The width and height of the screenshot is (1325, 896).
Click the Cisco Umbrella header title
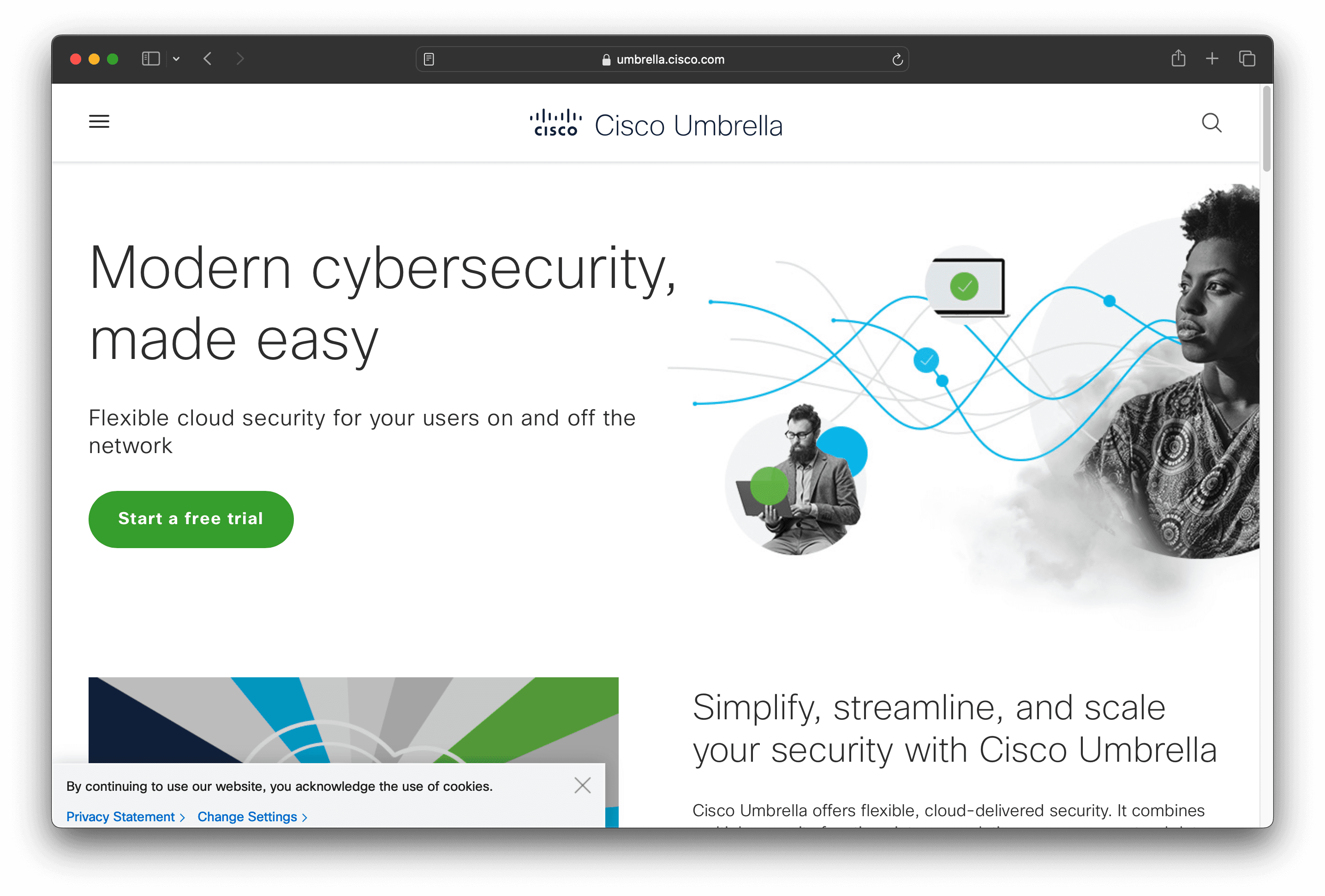[x=688, y=125]
